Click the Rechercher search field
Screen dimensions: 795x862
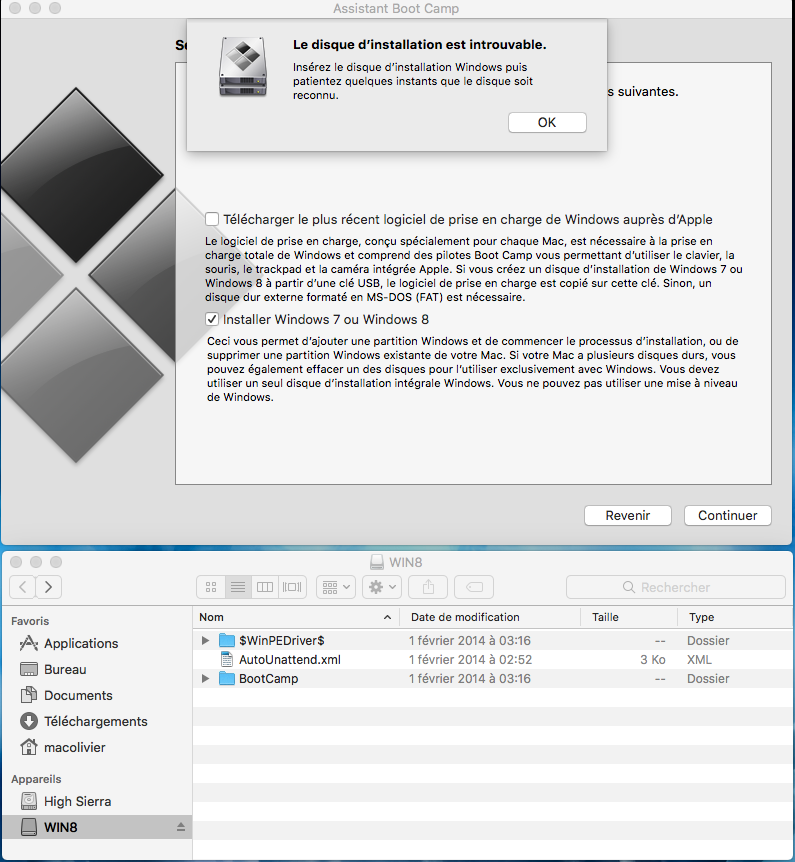click(x=676, y=587)
